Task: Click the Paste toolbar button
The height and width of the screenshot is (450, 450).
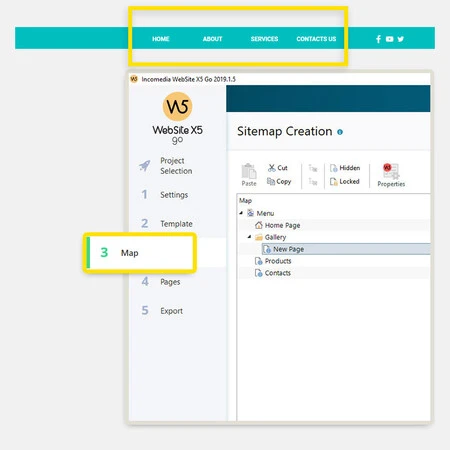Action: point(249,175)
